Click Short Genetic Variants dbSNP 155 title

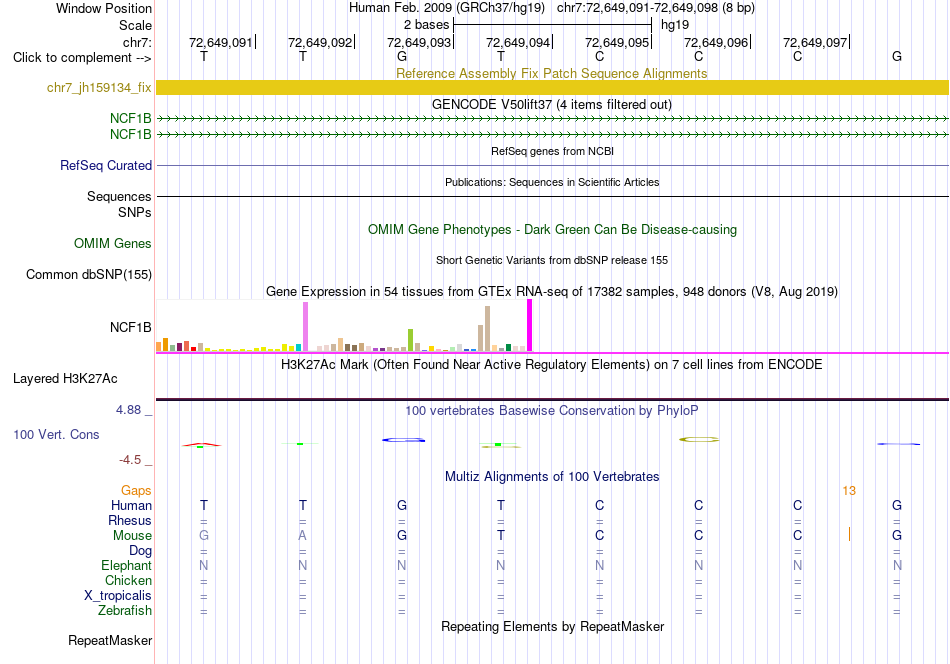point(552,260)
